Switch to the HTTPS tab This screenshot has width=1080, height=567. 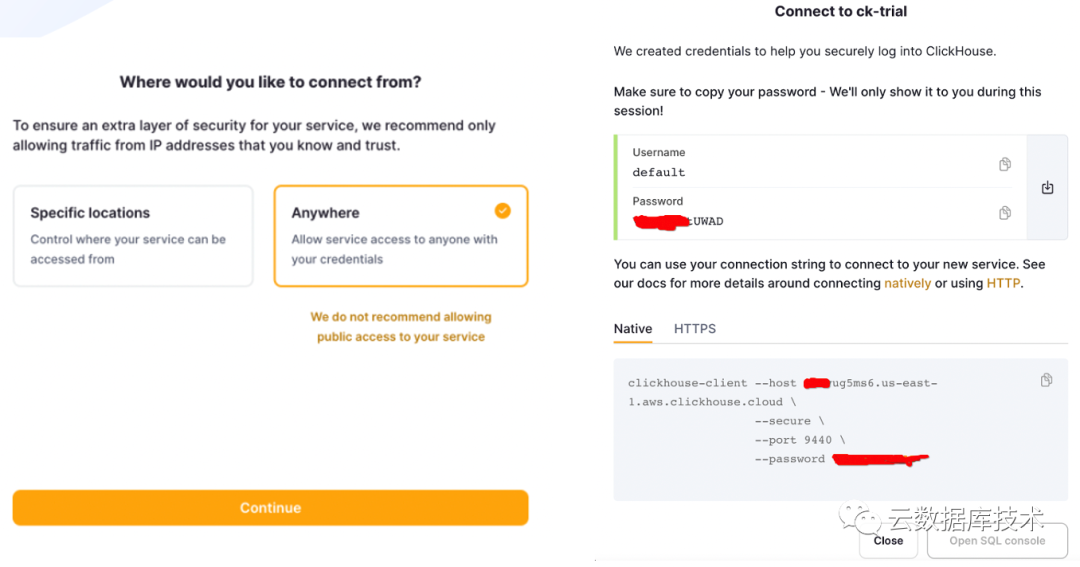click(x=695, y=329)
